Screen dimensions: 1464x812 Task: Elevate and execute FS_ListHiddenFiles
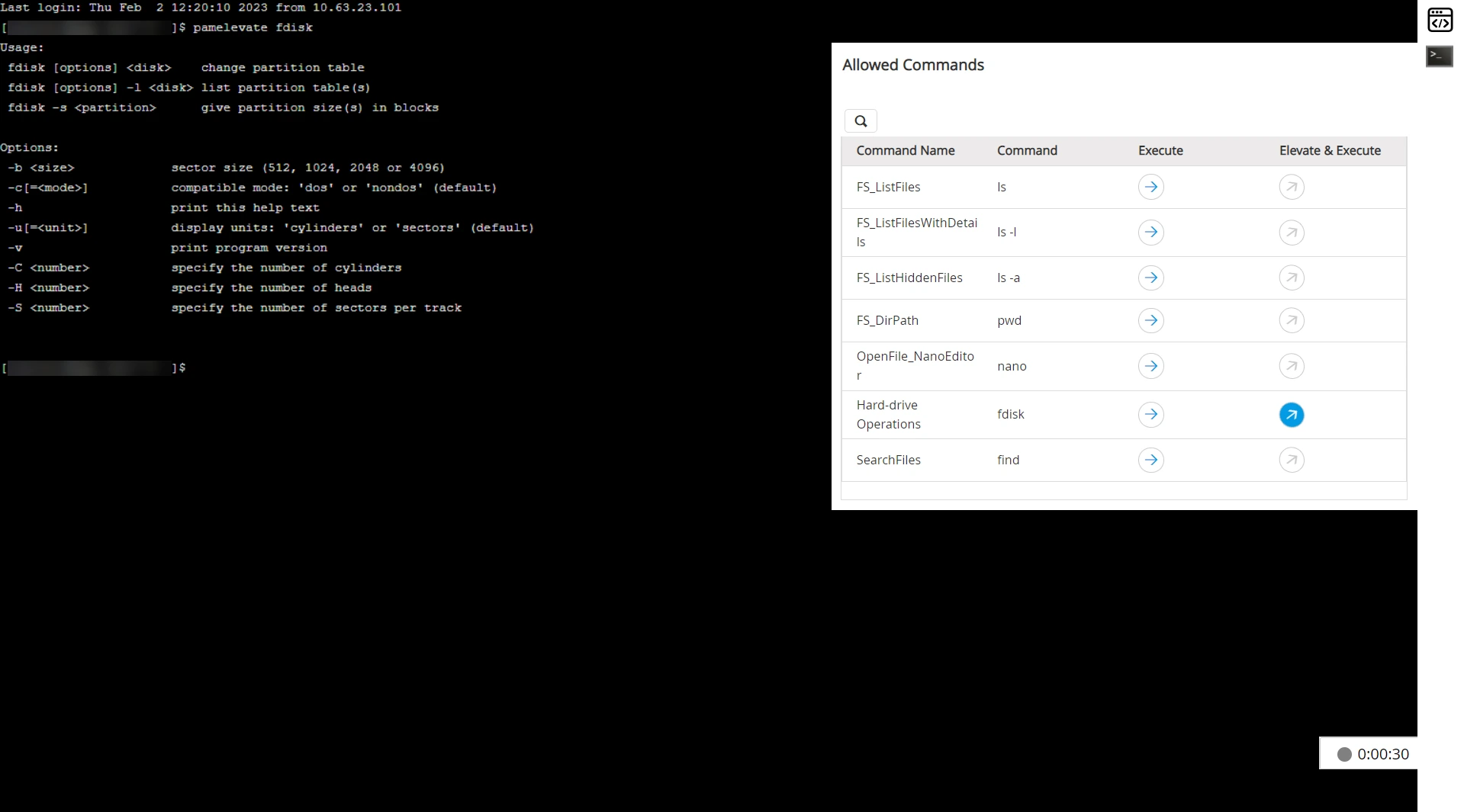pos(1292,278)
